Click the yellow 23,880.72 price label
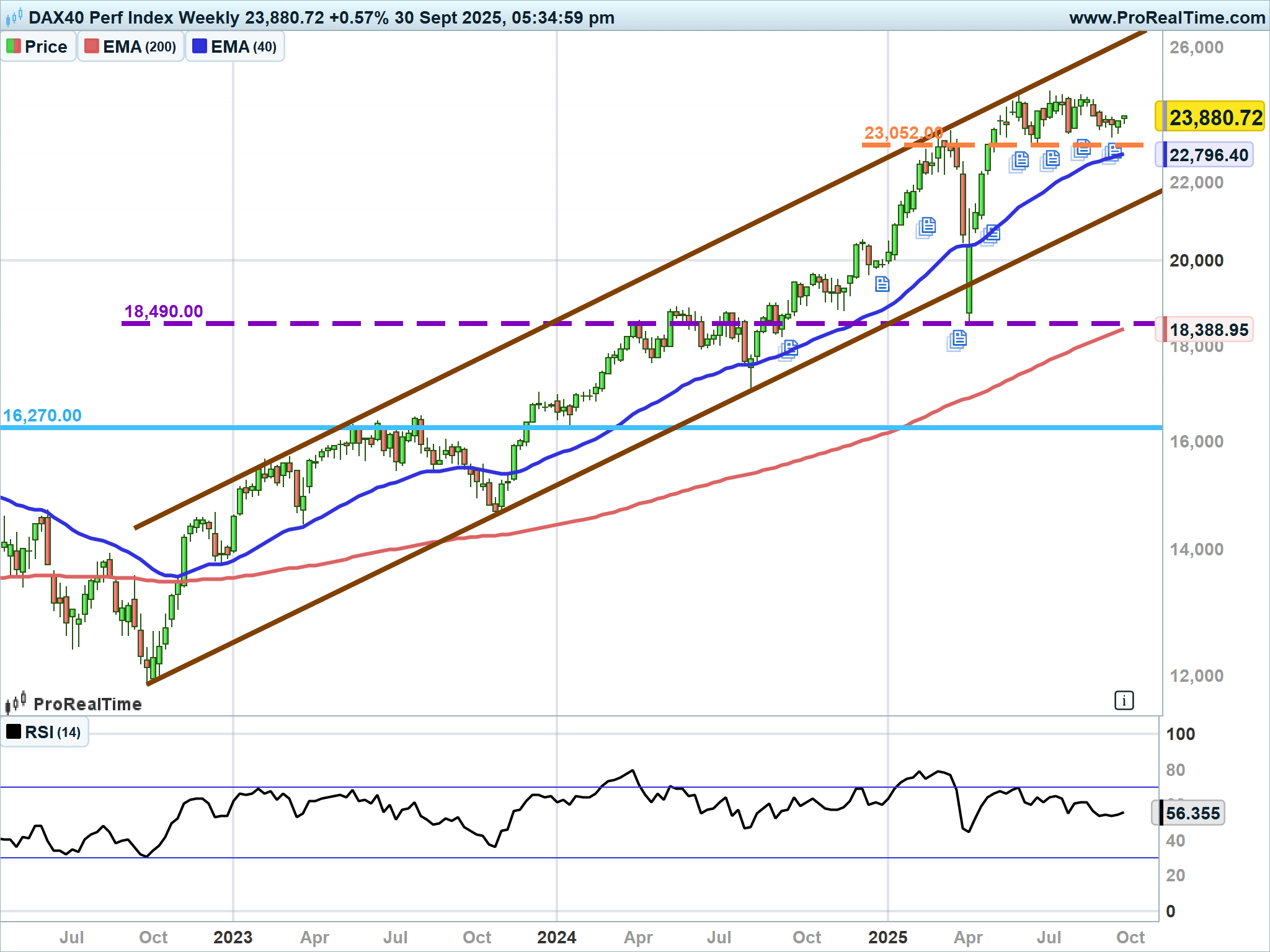 pyautogui.click(x=1209, y=117)
